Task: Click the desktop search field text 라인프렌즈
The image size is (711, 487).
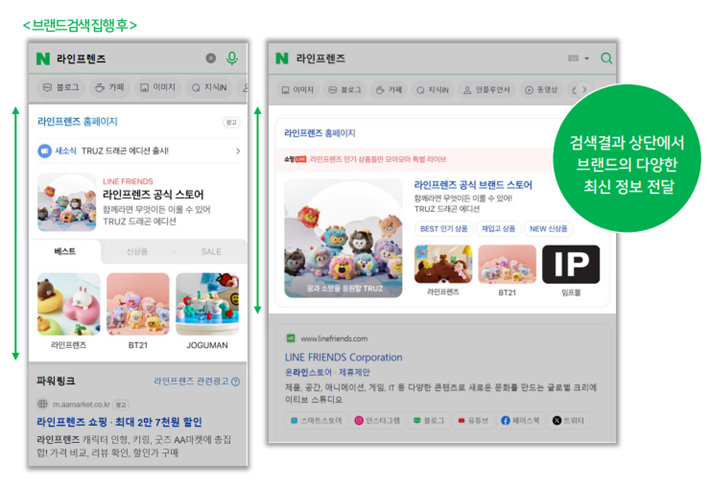Action: (x=321, y=58)
